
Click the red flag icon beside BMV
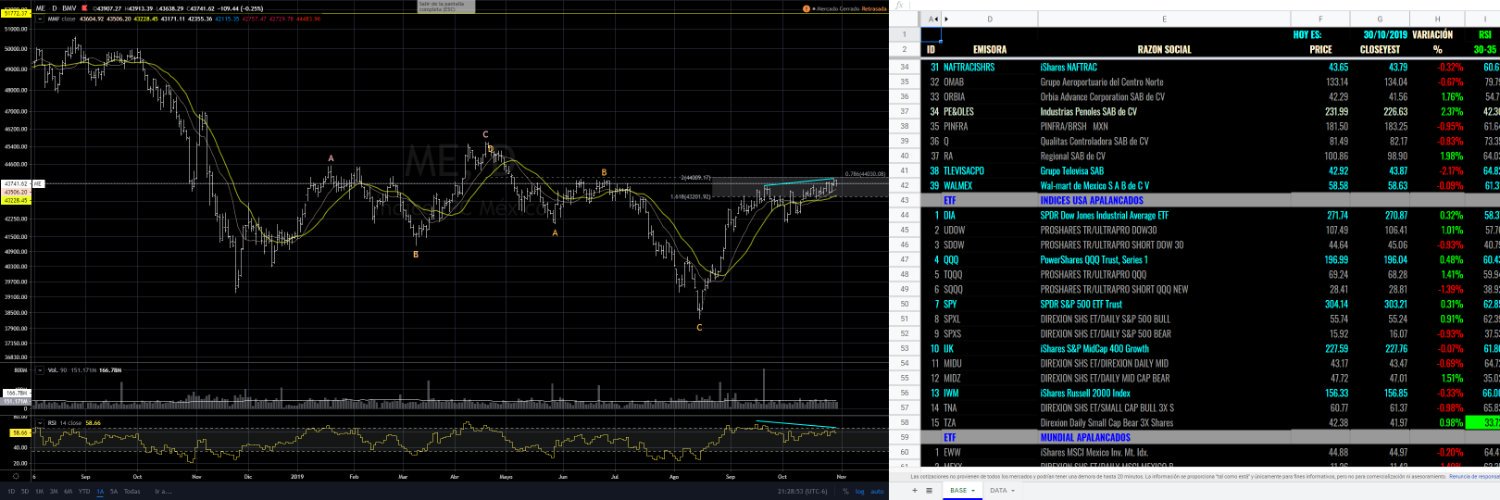[85, 8]
